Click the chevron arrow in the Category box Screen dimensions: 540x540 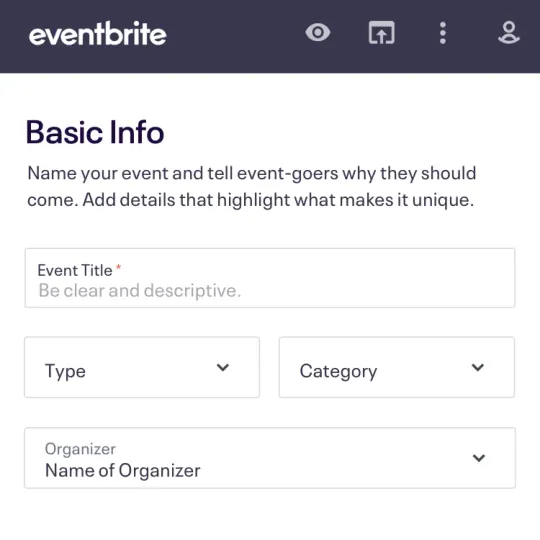click(x=478, y=367)
